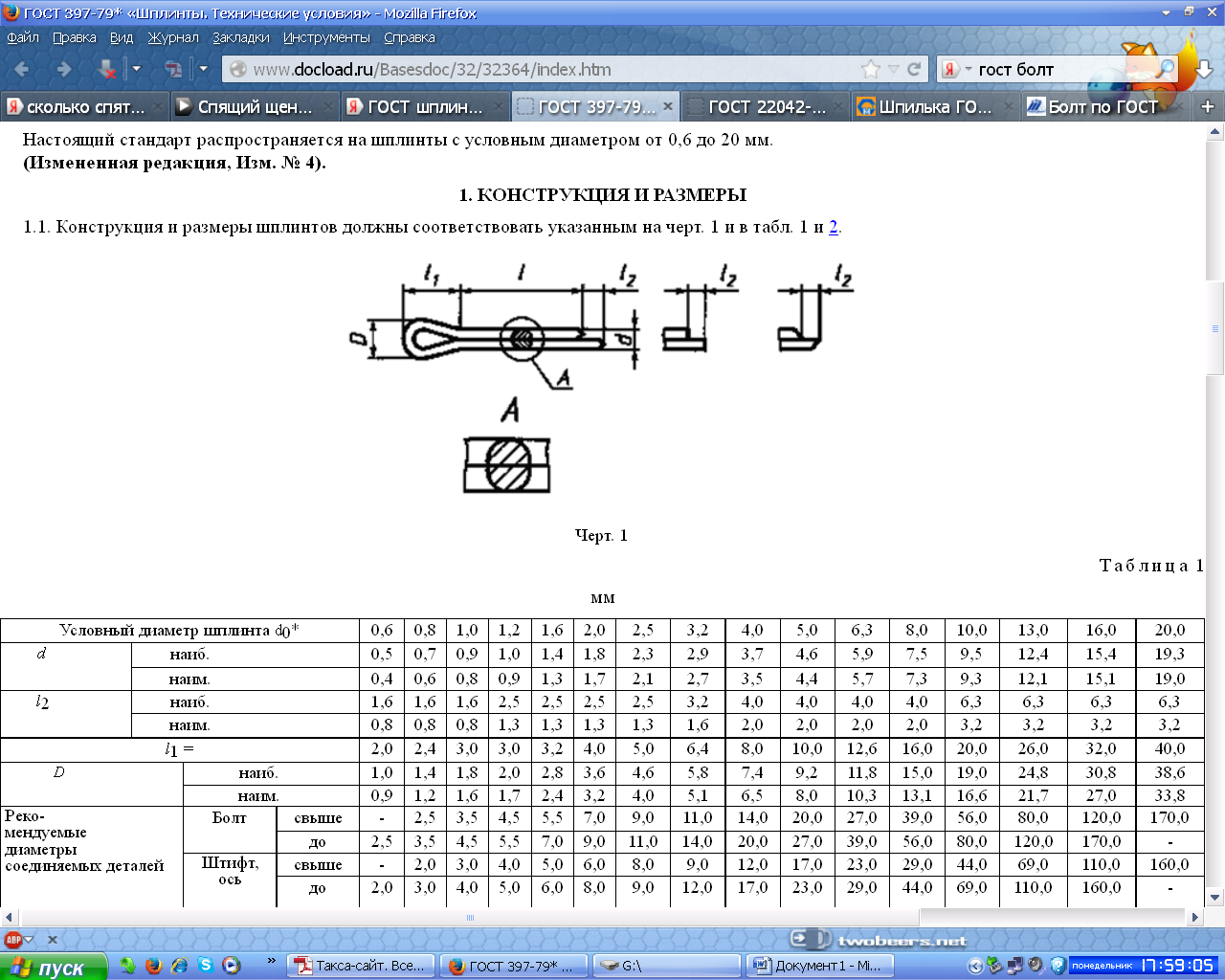
Task: Close the 'ГОСТ 397-79...' tab
Action: pyautogui.click(x=668, y=106)
